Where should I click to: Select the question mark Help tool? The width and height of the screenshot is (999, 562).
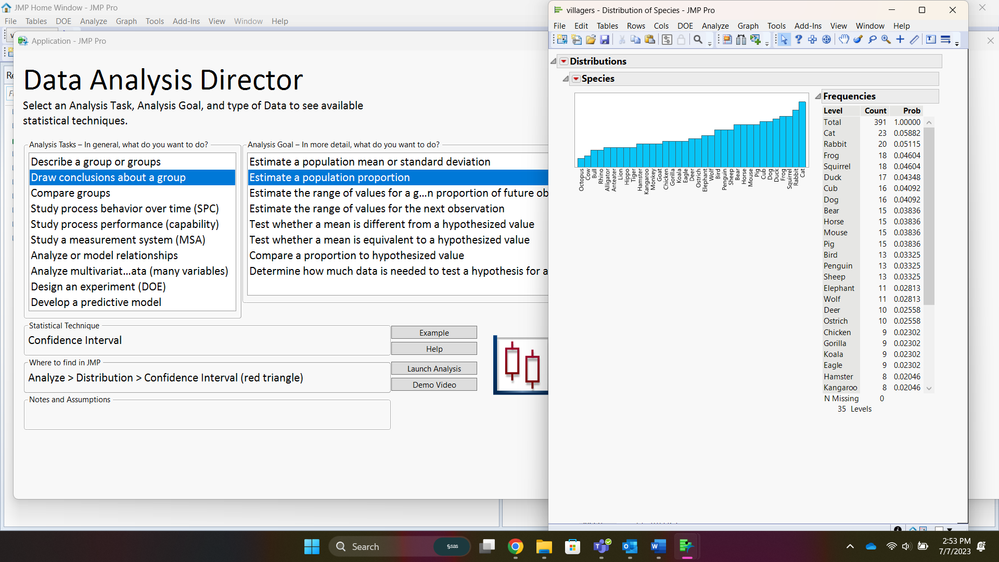point(798,40)
